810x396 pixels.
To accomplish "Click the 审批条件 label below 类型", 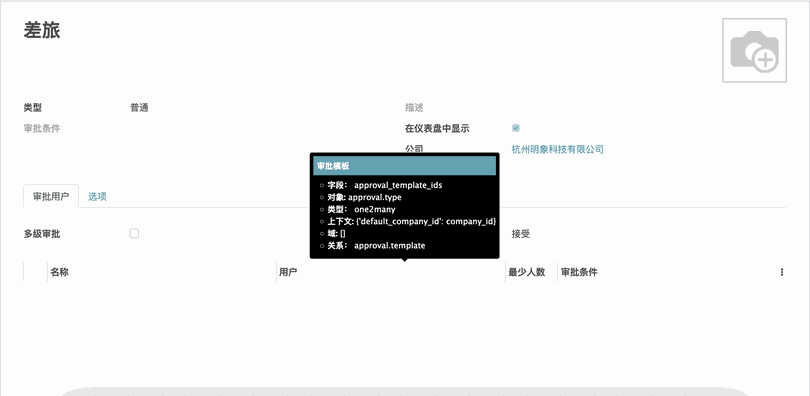I will pos(42,129).
